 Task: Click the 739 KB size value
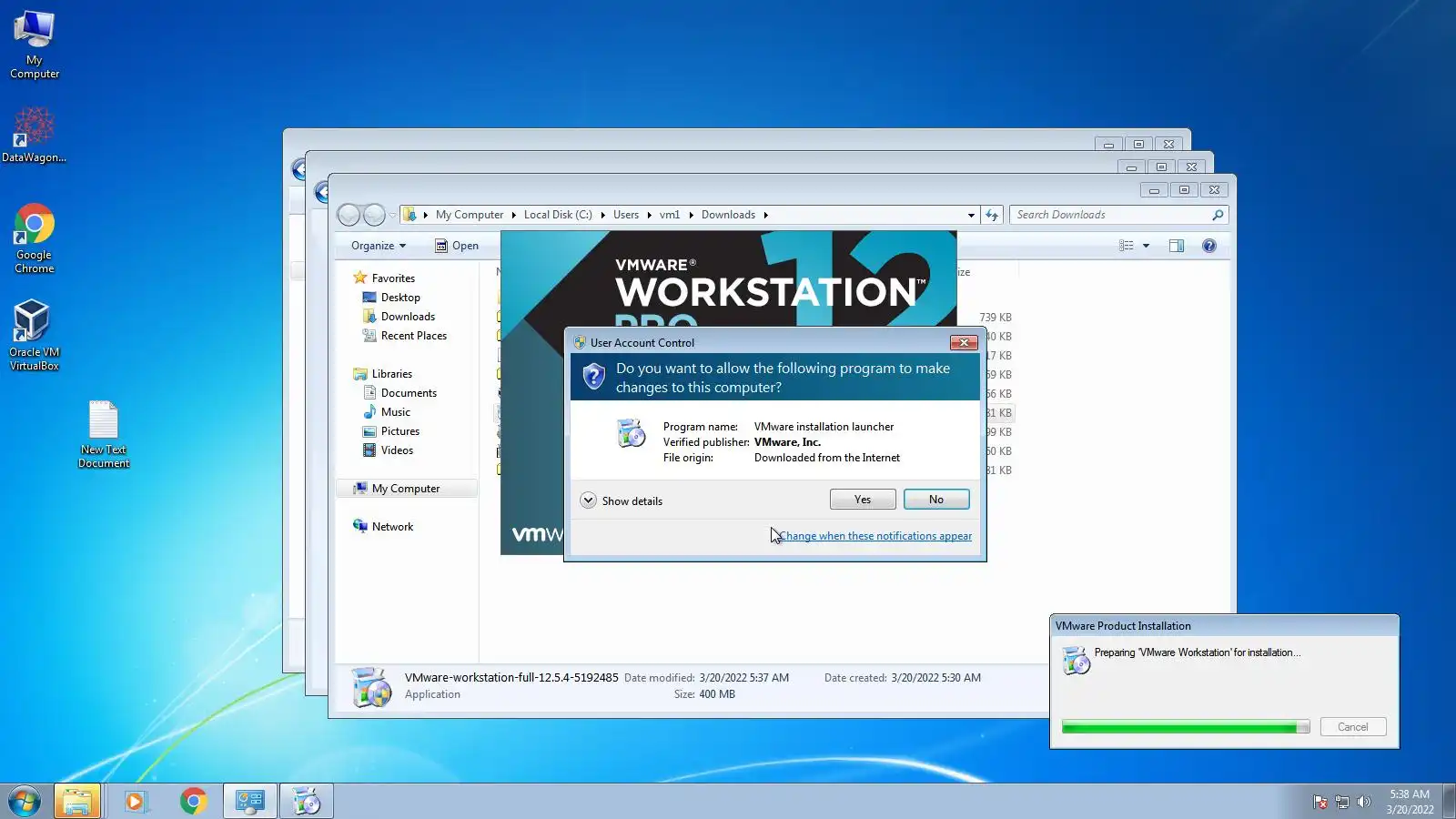[x=996, y=318]
